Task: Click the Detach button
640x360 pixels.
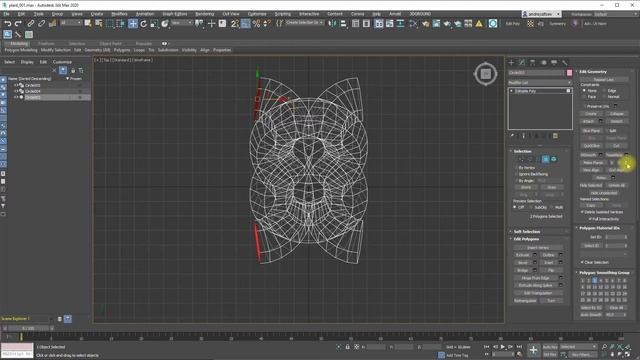Action: pos(616,121)
